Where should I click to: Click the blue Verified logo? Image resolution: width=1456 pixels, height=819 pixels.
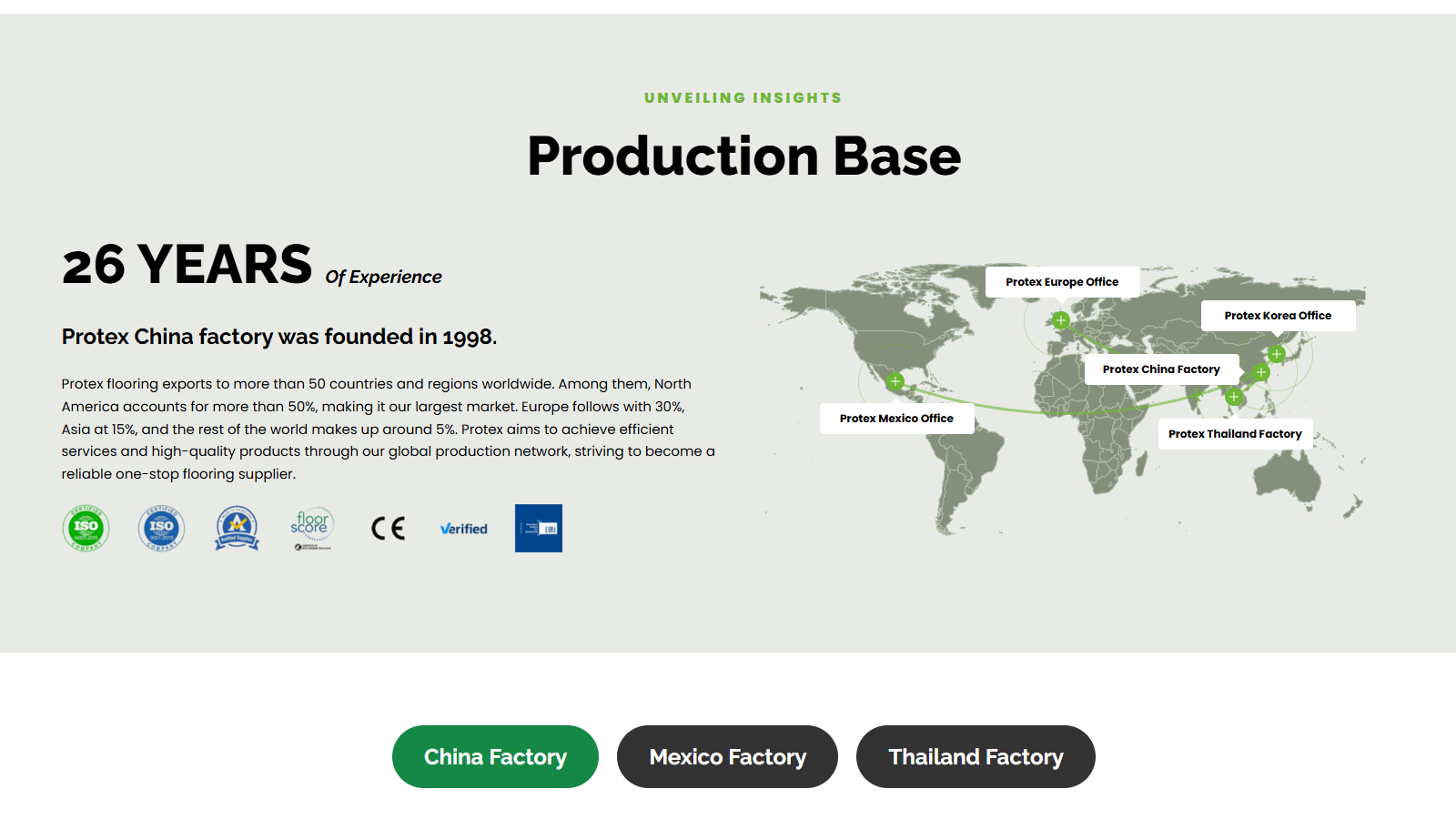tap(463, 529)
